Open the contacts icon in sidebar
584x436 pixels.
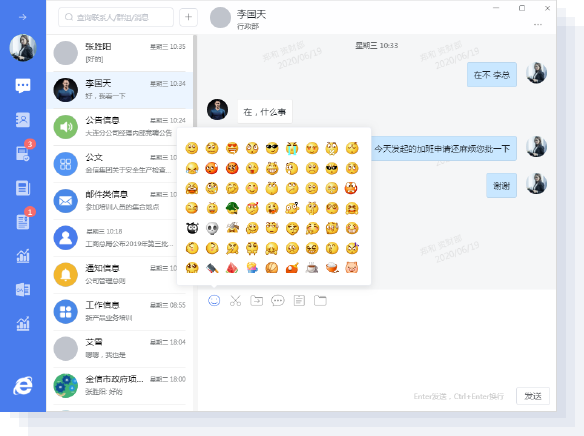click(23, 120)
